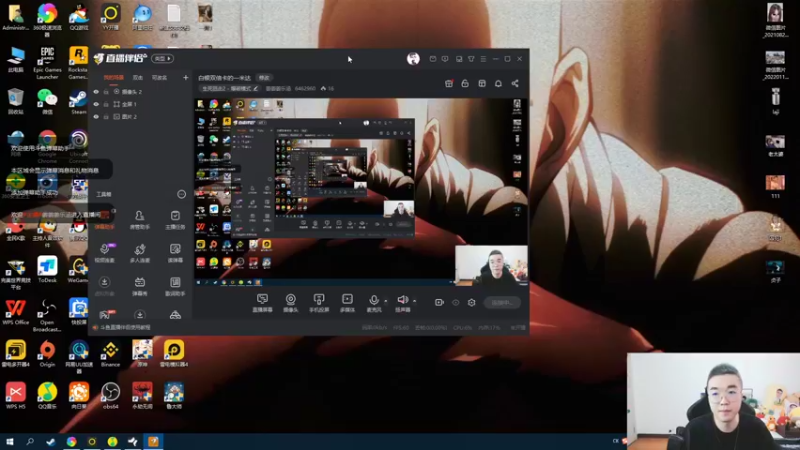The height and width of the screenshot is (450, 800).
Task: Select the 摄像头 2 source row
Action: [140, 92]
